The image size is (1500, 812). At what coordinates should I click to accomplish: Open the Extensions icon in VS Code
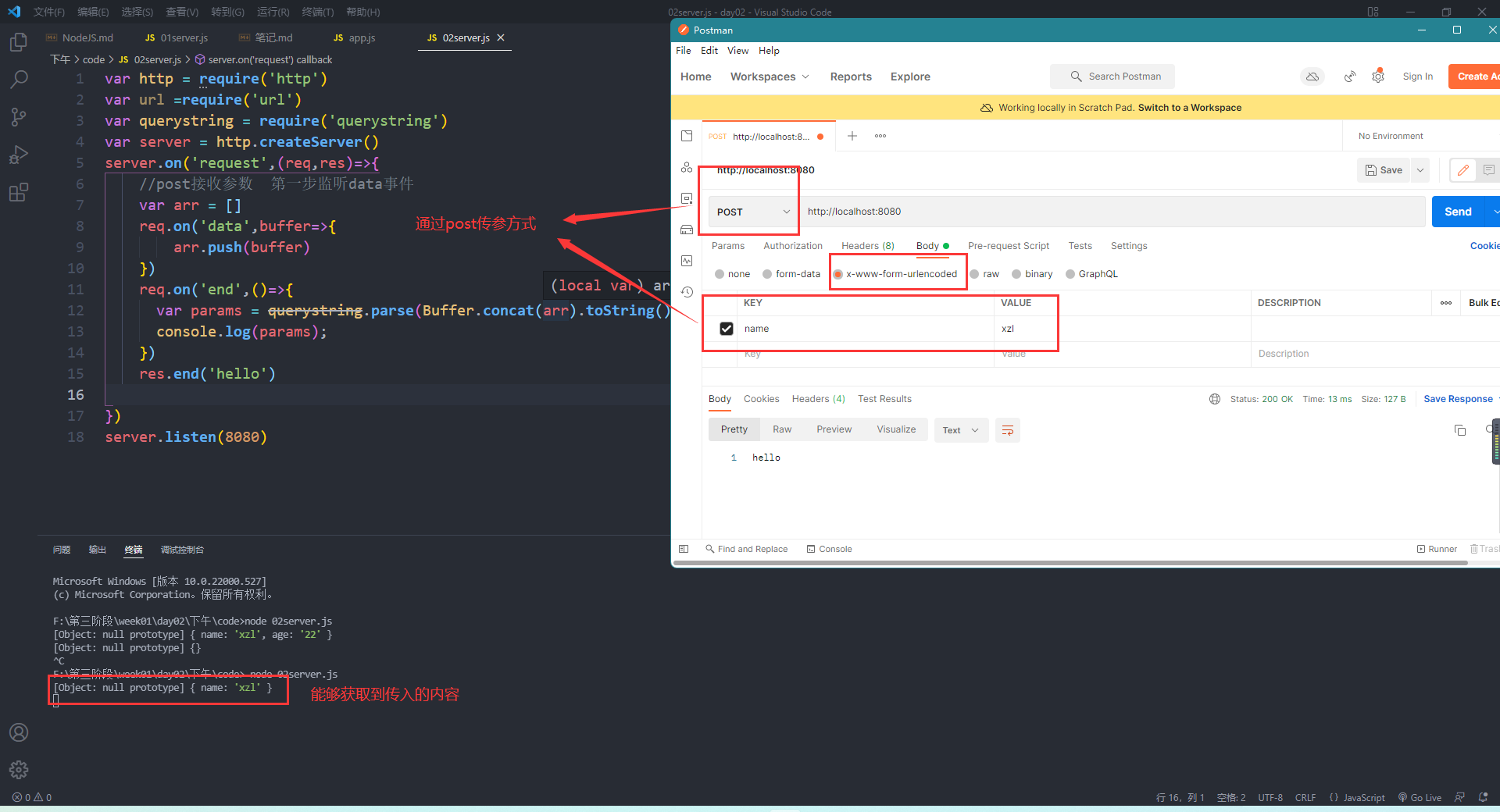coord(19,192)
